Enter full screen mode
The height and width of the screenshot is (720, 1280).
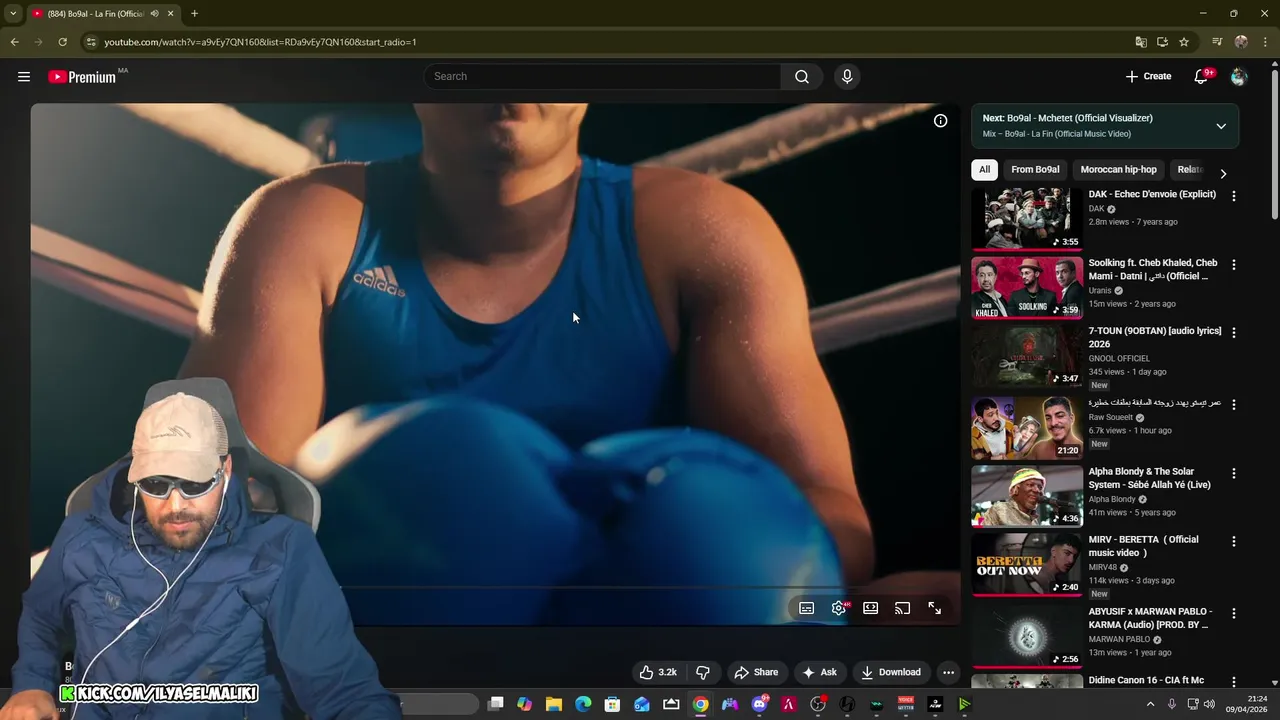pyautogui.click(x=935, y=608)
